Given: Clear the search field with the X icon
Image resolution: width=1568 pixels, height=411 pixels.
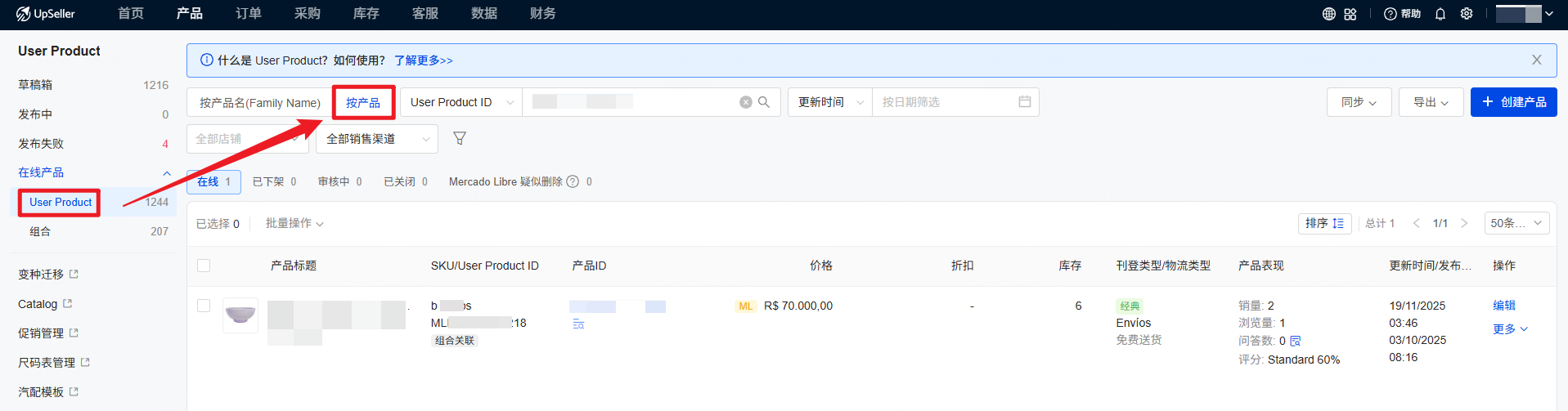Looking at the screenshot, I should [745, 102].
